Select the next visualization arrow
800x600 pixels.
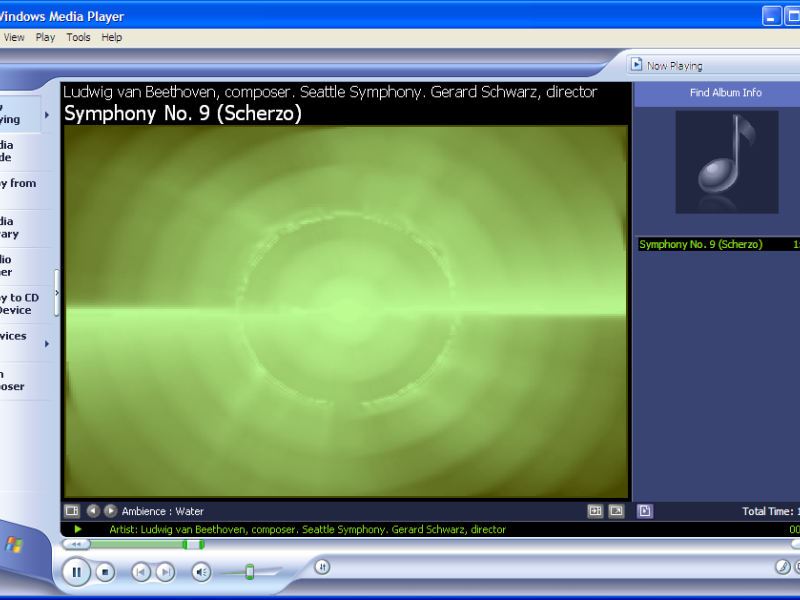110,511
